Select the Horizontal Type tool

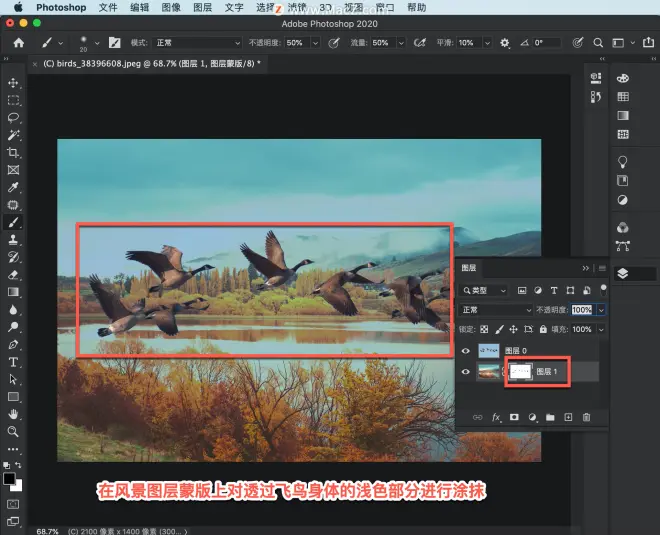13,362
